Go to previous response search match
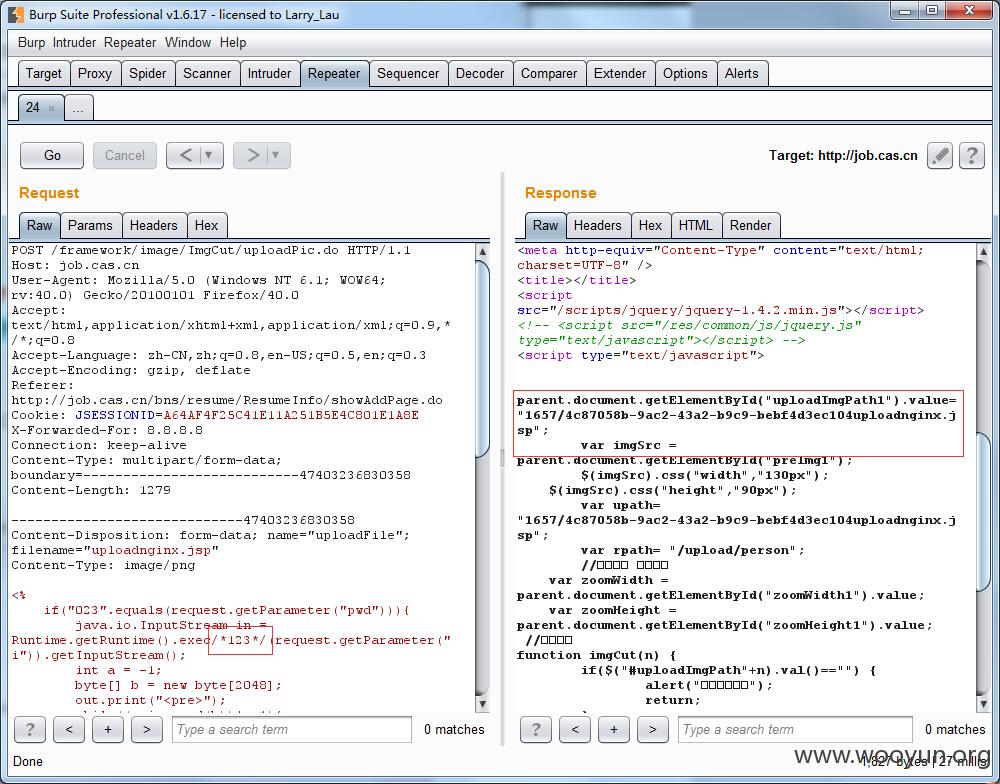 pyautogui.click(x=575, y=729)
